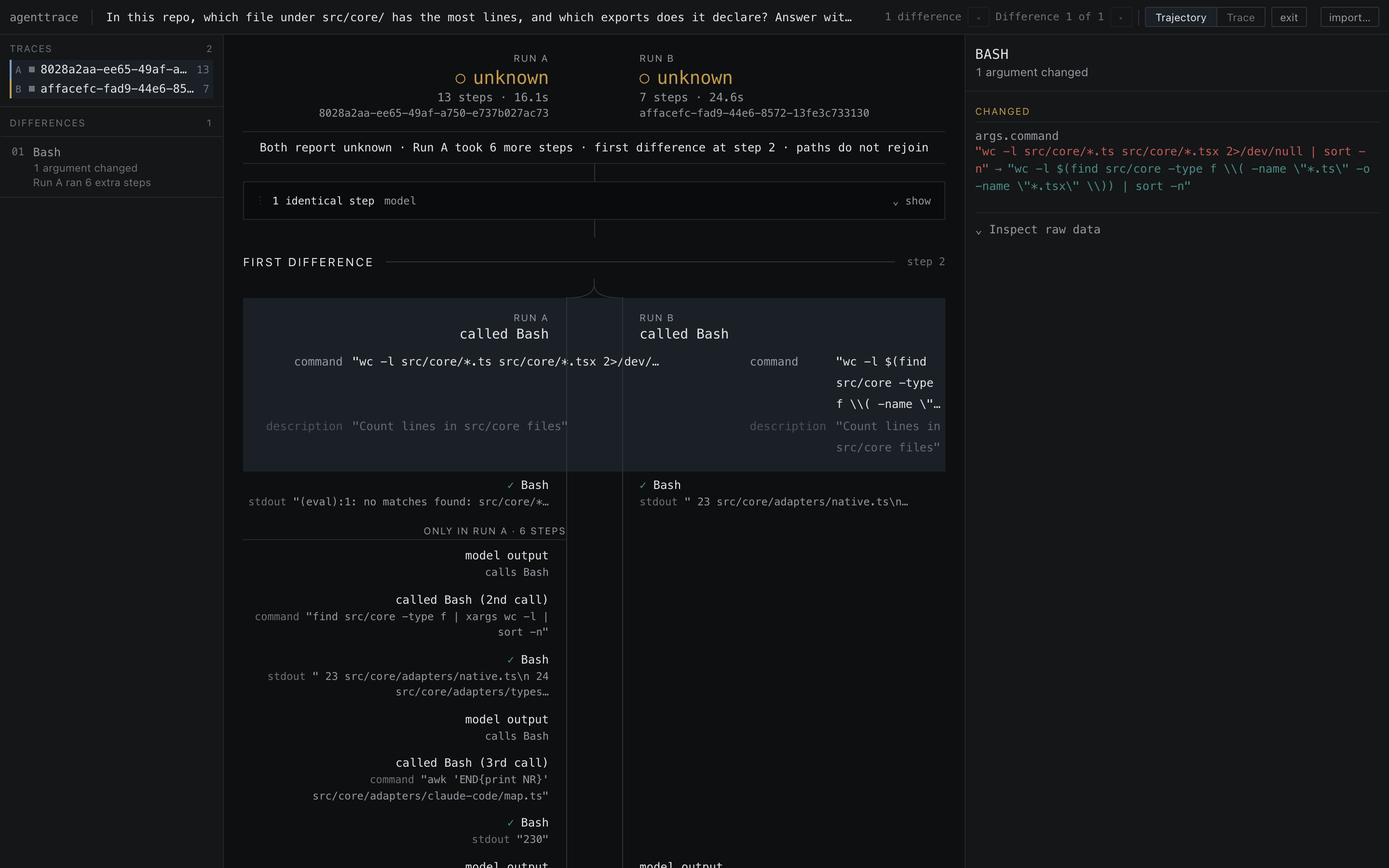
Task: Select 'called Bash (2nd call)' step
Action: click(472, 600)
